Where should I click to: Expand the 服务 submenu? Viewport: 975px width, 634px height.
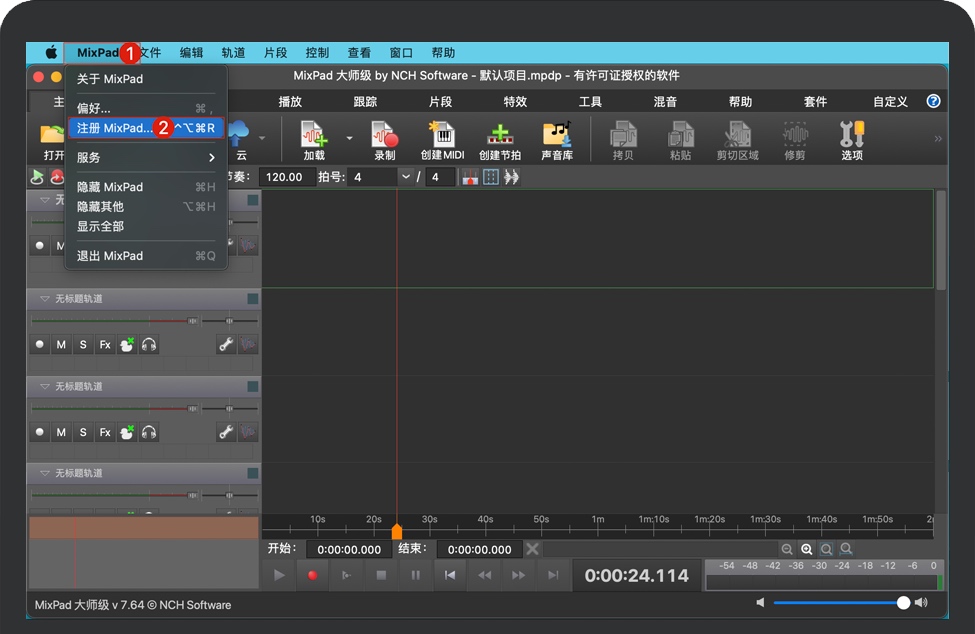tap(146, 157)
